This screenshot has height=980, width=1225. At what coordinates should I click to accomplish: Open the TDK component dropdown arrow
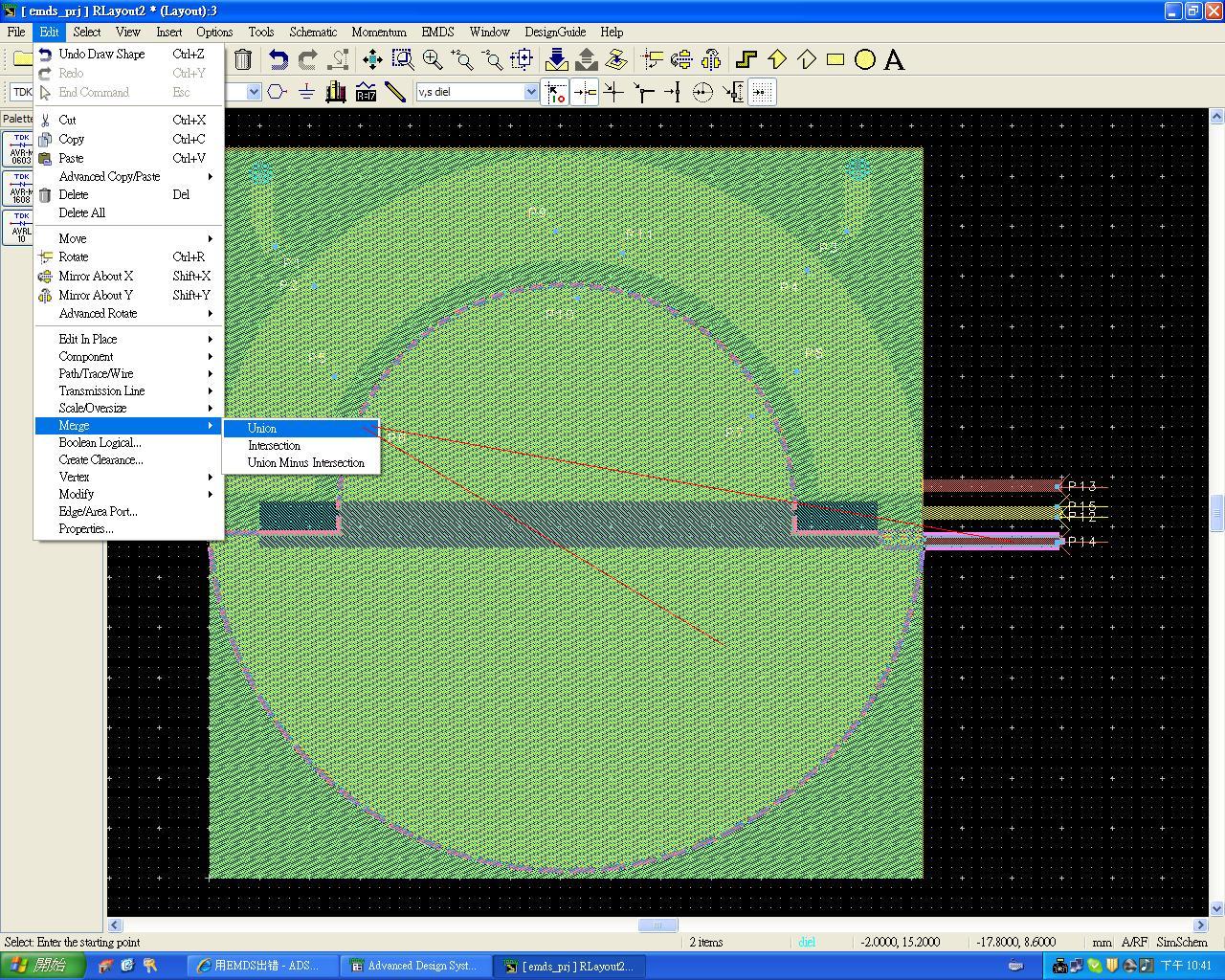(254, 92)
